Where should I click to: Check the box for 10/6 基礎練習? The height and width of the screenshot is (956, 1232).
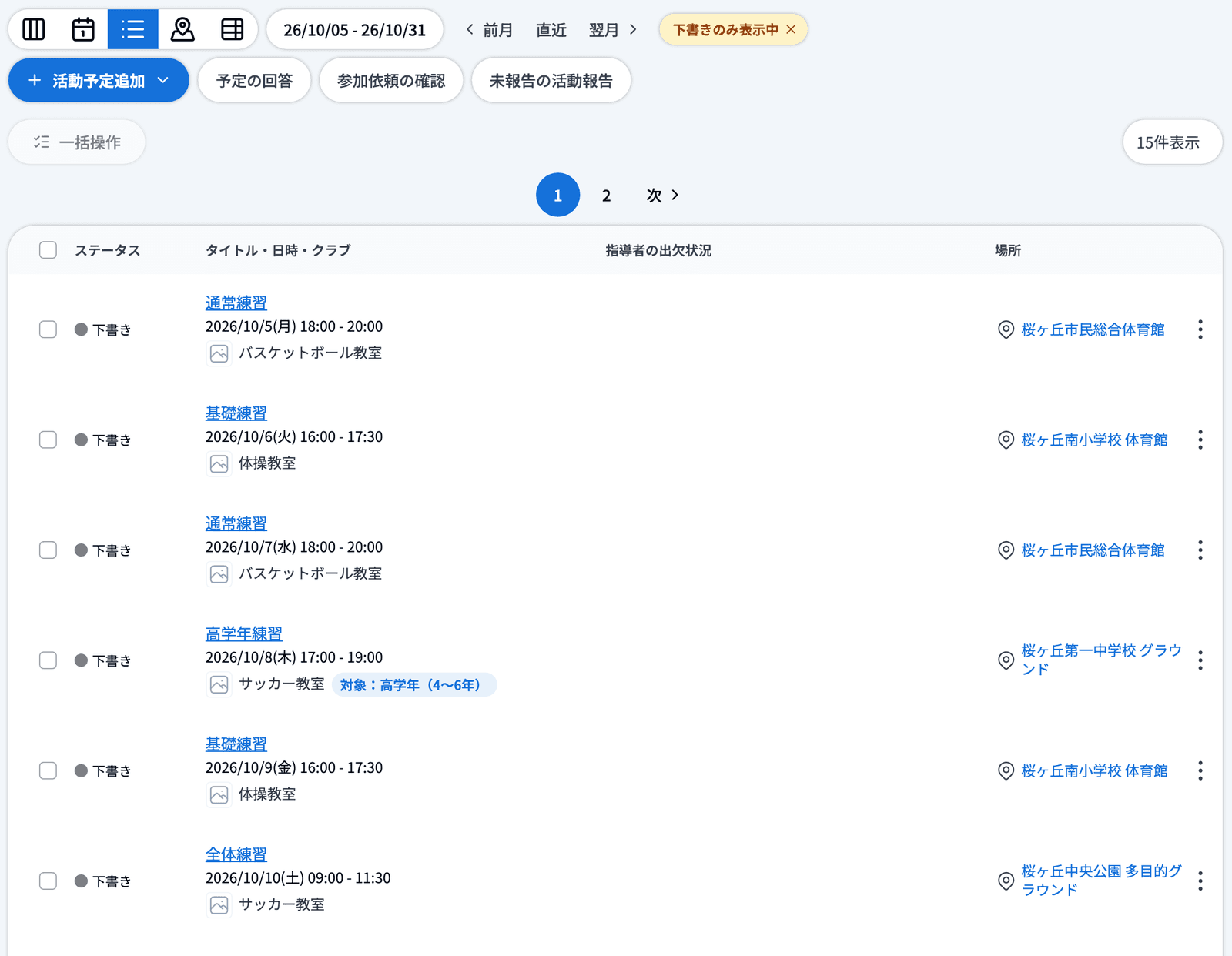[48, 440]
